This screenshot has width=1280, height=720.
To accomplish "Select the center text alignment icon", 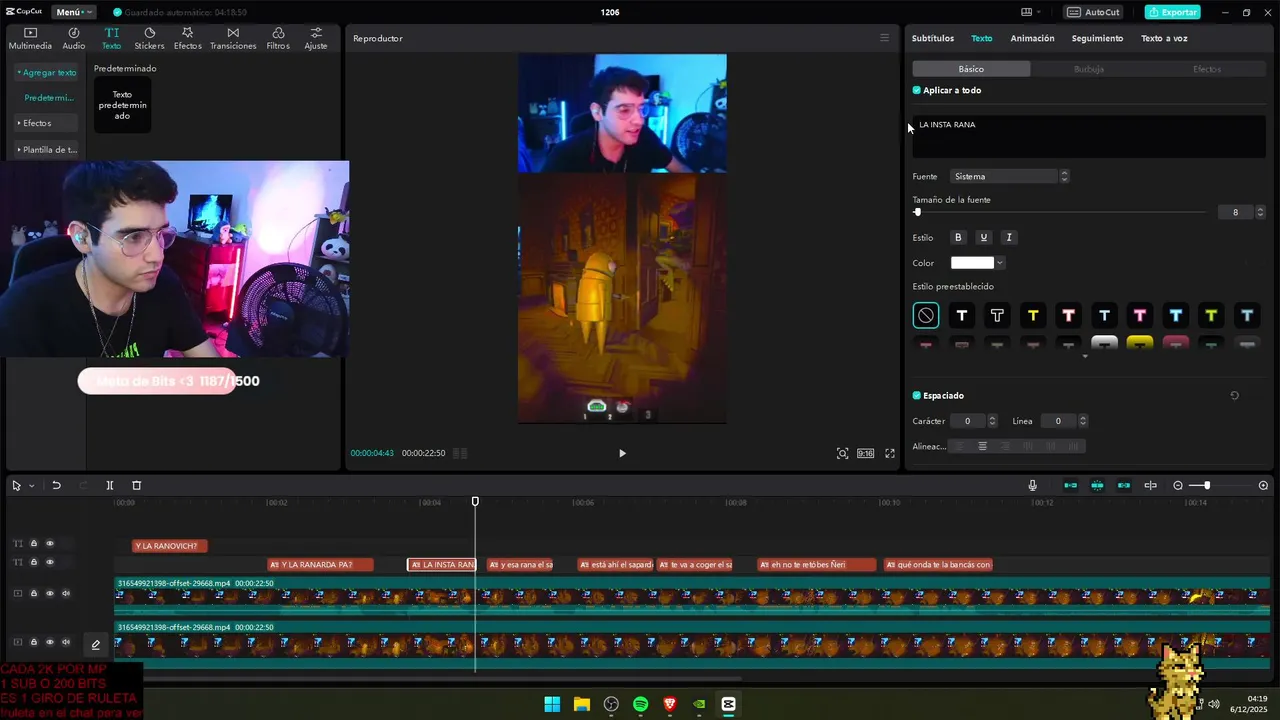I will [x=982, y=446].
